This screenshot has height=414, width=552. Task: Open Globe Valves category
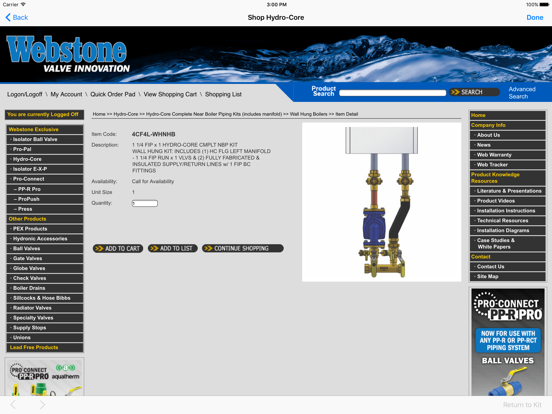45,268
